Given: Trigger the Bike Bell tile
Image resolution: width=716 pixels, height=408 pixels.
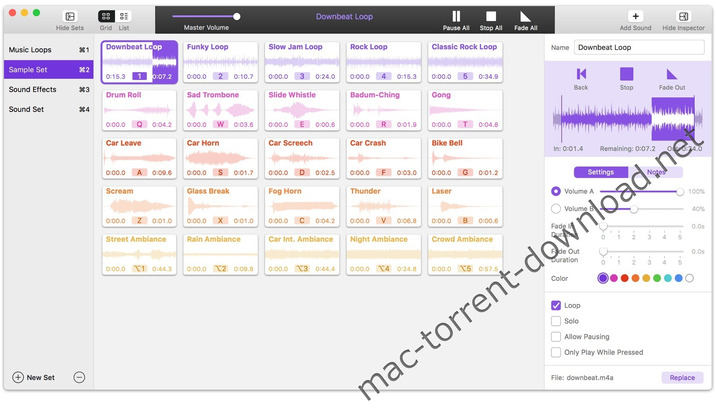Looking at the screenshot, I should (x=465, y=159).
